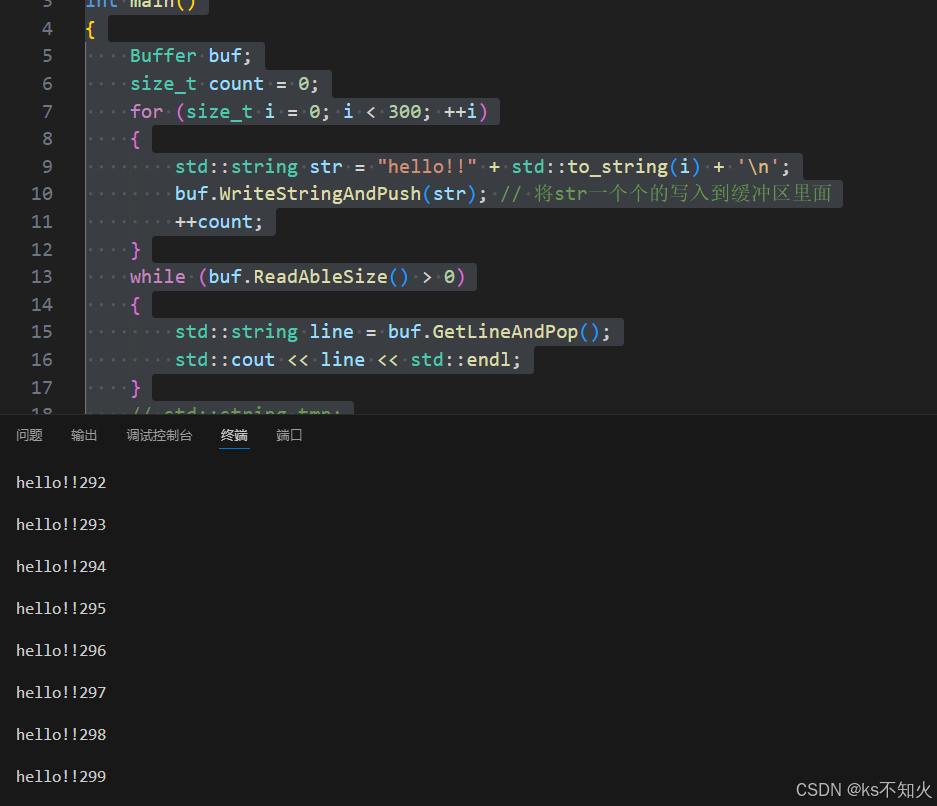
Task: Open the 问题 panel tab
Action: click(x=29, y=436)
